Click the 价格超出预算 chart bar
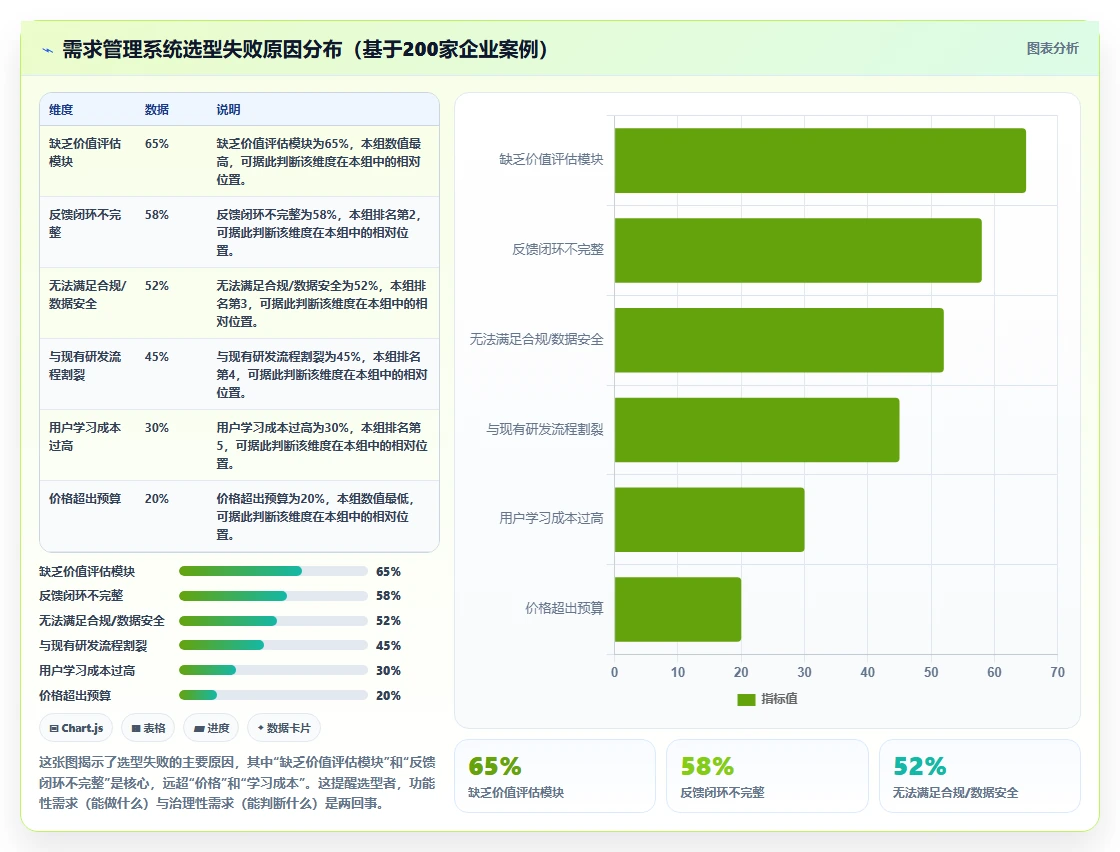The height and width of the screenshot is (852, 1120). pos(678,609)
